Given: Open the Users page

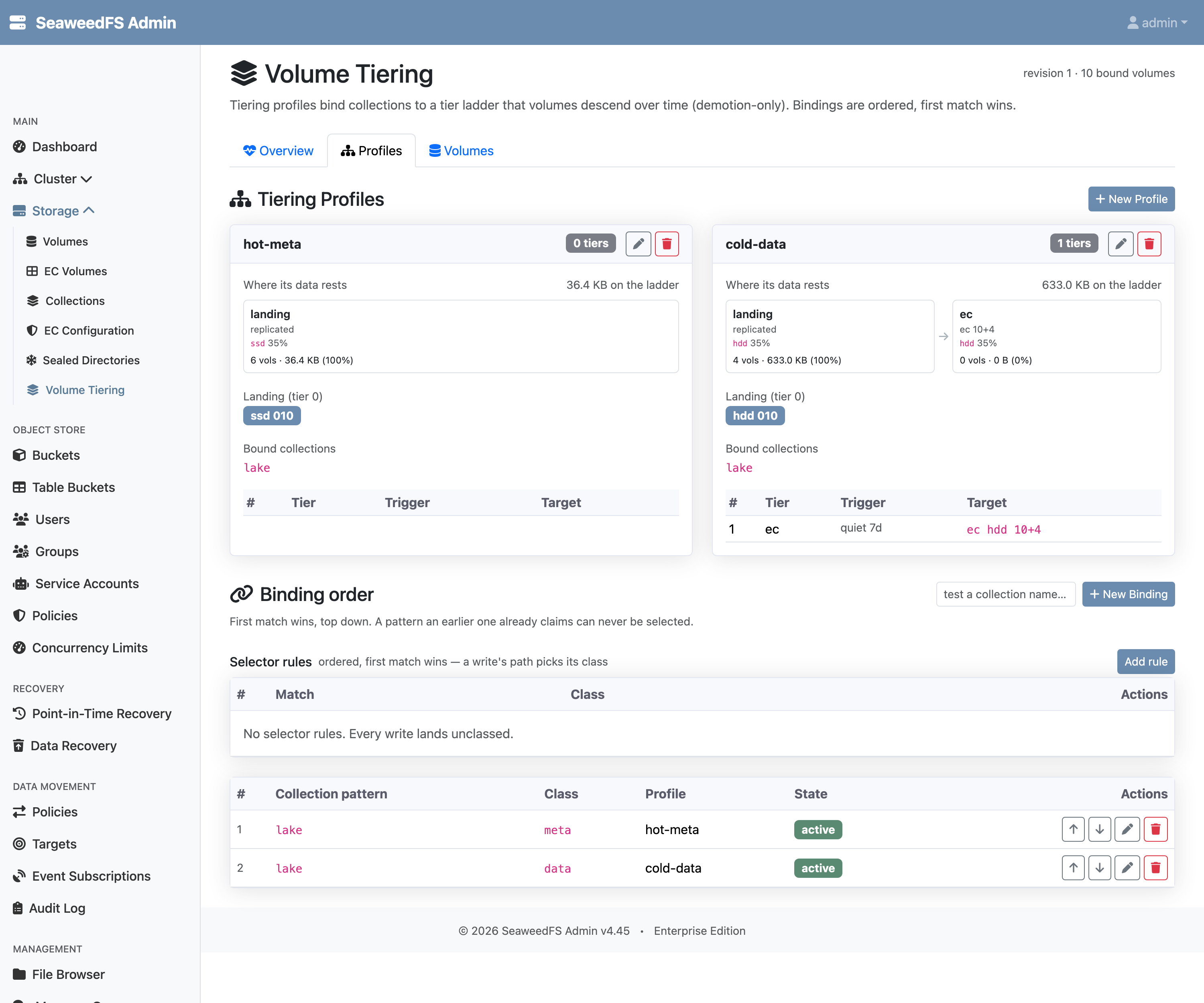Looking at the screenshot, I should (x=41, y=519).
